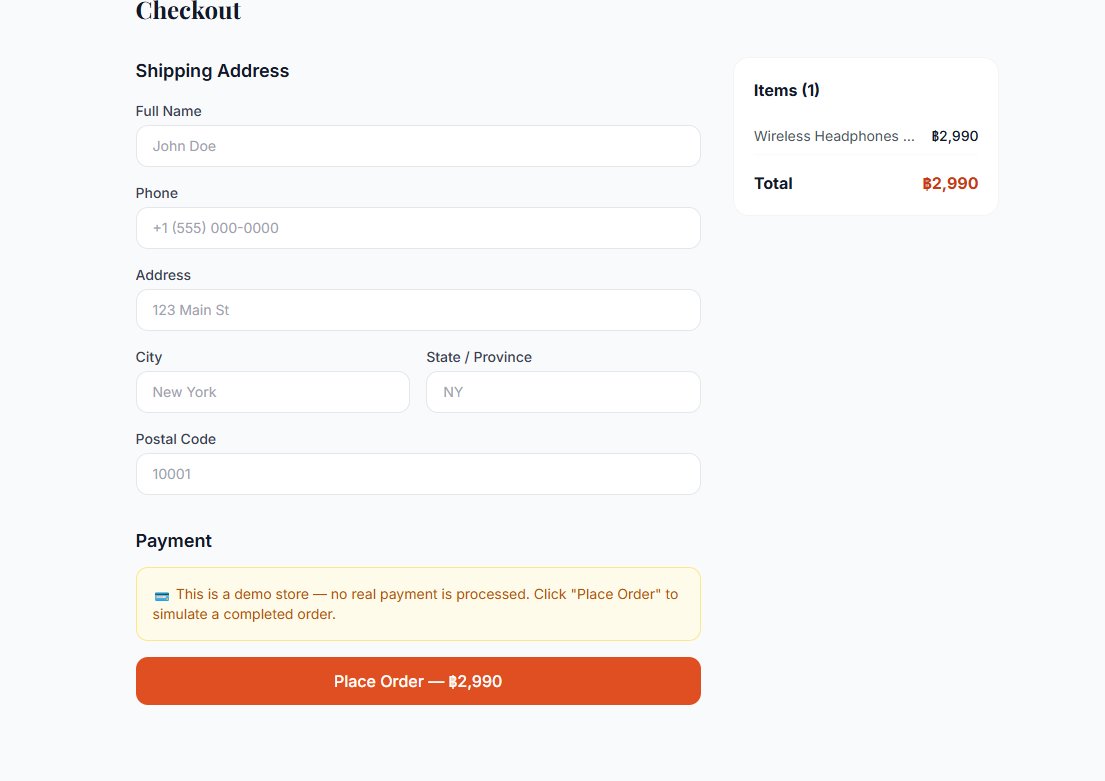Click the orange total price amount
The width and height of the screenshot is (1105, 781).
950,183
